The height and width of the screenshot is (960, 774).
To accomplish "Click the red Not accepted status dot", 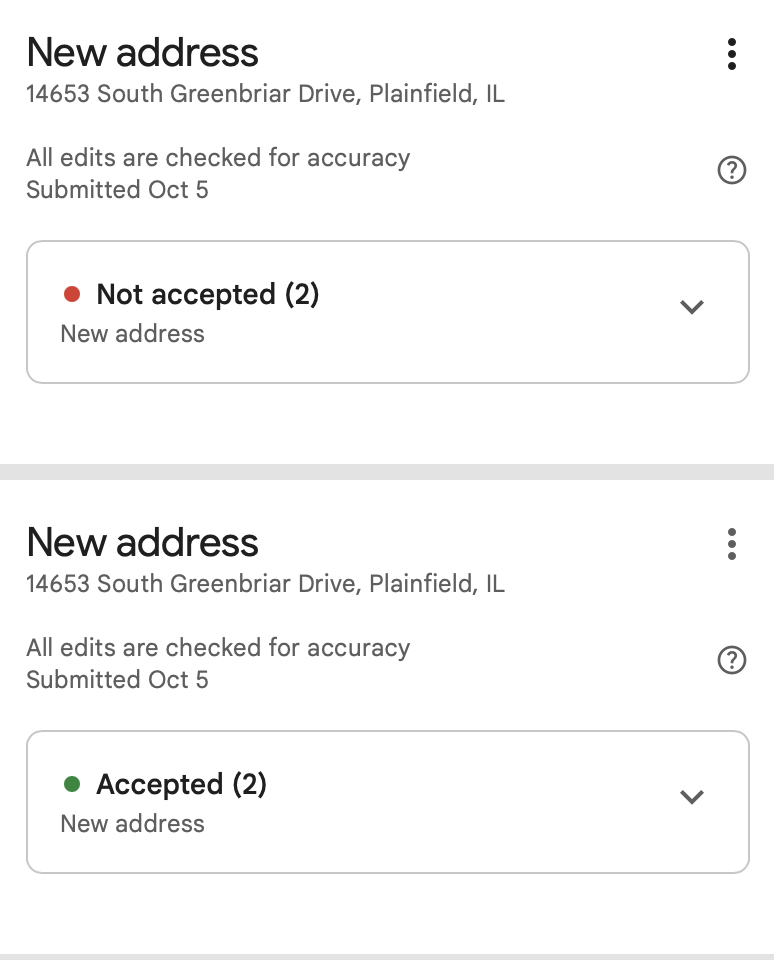I will pyautogui.click(x=72, y=294).
